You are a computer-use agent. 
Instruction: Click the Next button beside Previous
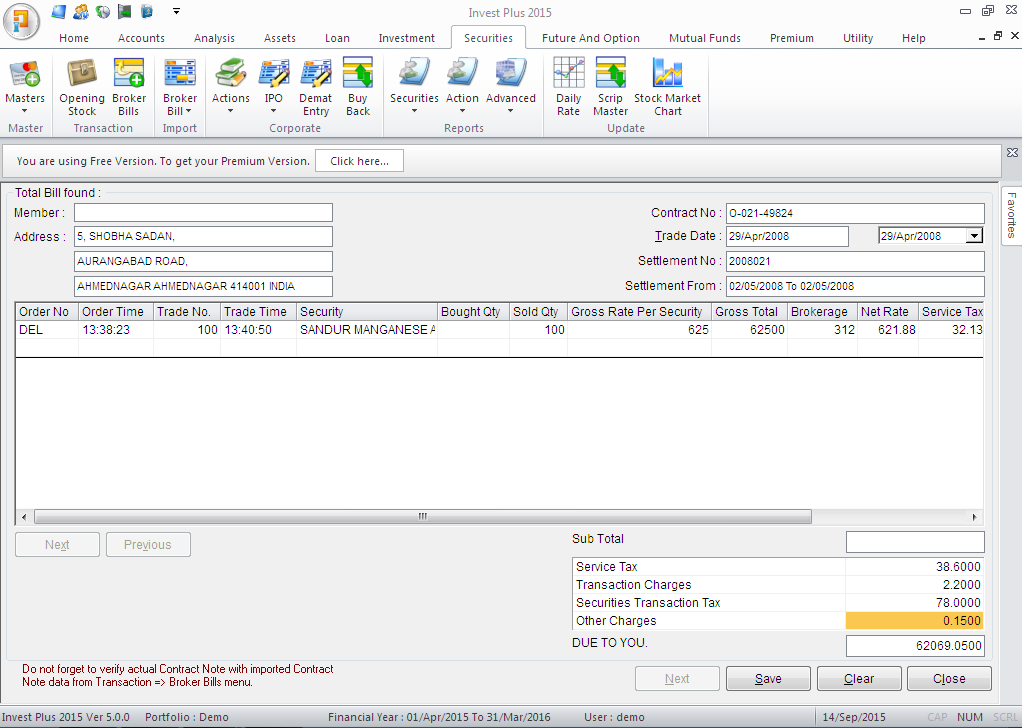(x=57, y=545)
